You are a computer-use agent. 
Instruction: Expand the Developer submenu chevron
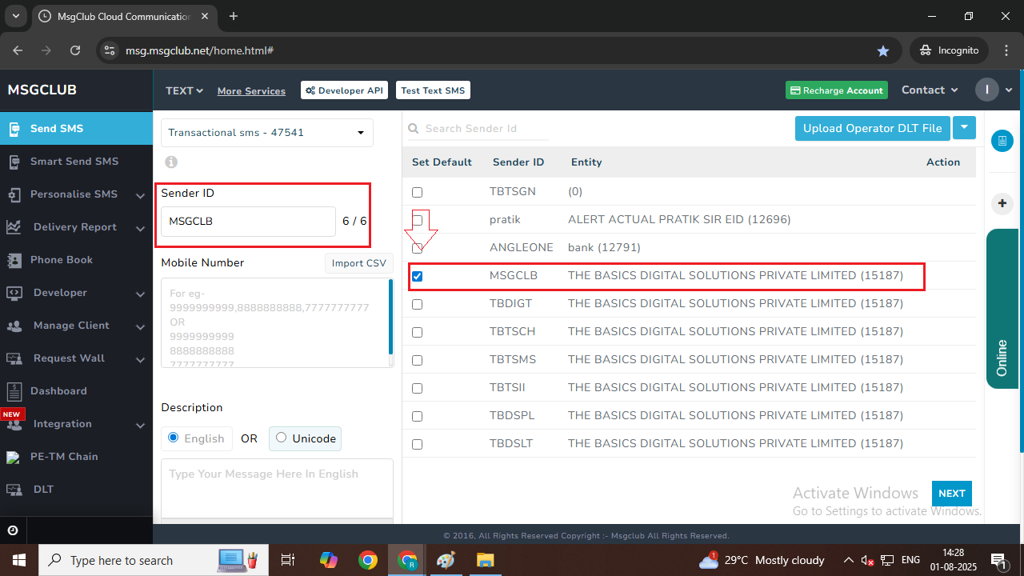(x=140, y=294)
